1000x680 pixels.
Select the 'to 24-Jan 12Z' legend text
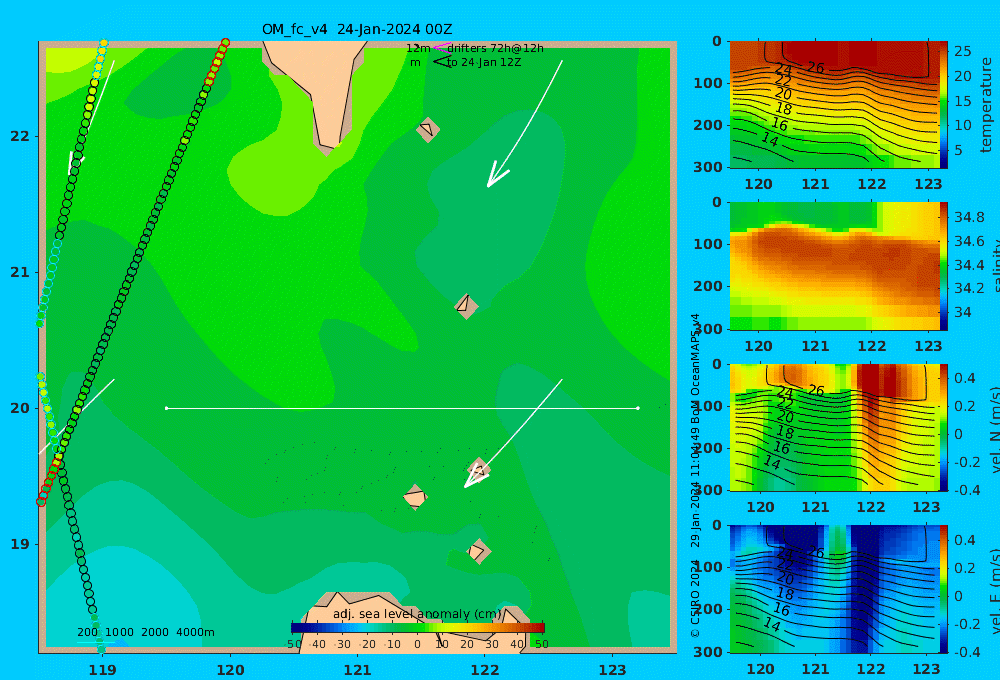coord(484,63)
